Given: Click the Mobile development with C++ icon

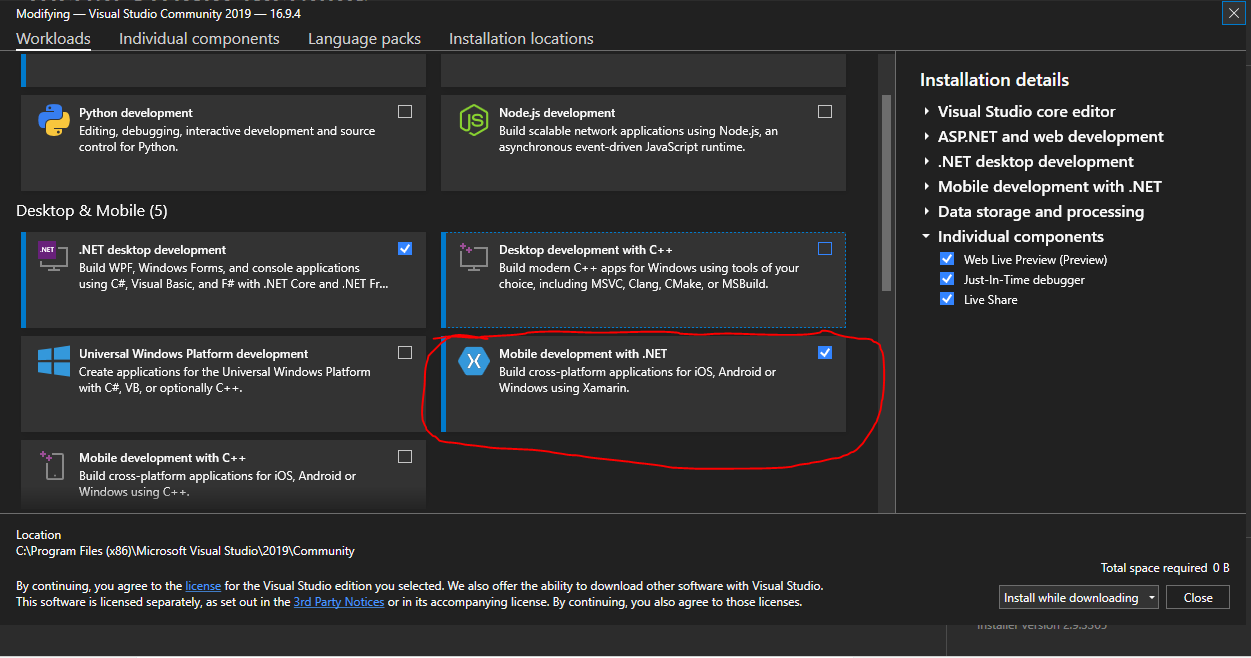Looking at the screenshot, I should coord(53,464).
